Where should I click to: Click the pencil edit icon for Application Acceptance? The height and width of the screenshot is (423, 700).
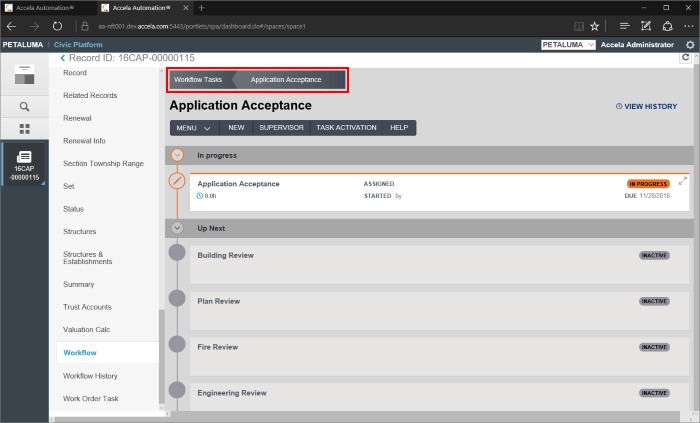click(177, 181)
